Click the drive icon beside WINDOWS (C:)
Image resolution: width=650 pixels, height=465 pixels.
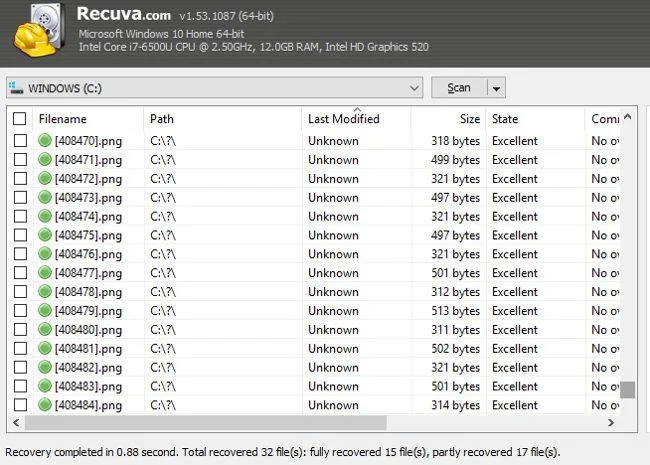click(x=16, y=88)
